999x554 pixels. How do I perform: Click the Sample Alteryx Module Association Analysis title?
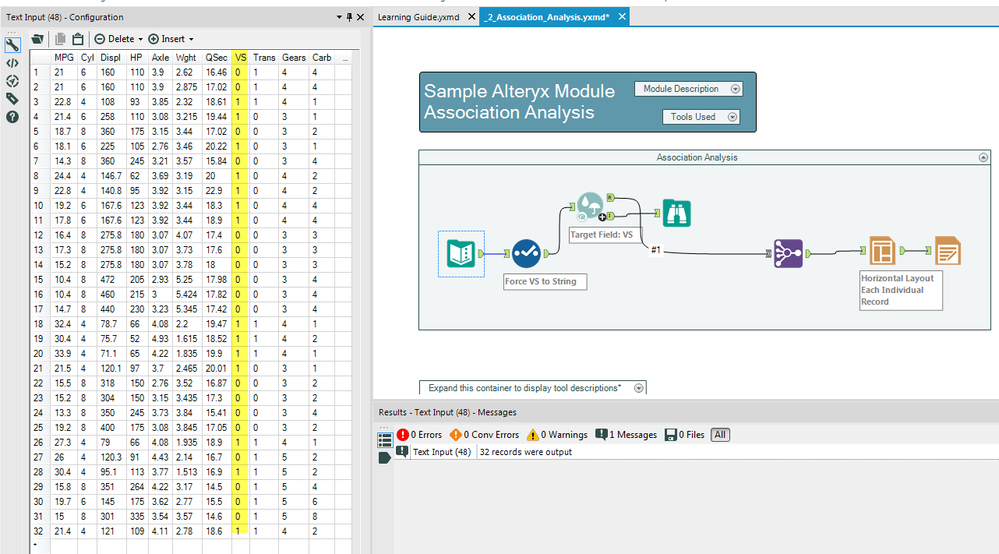tap(519, 102)
